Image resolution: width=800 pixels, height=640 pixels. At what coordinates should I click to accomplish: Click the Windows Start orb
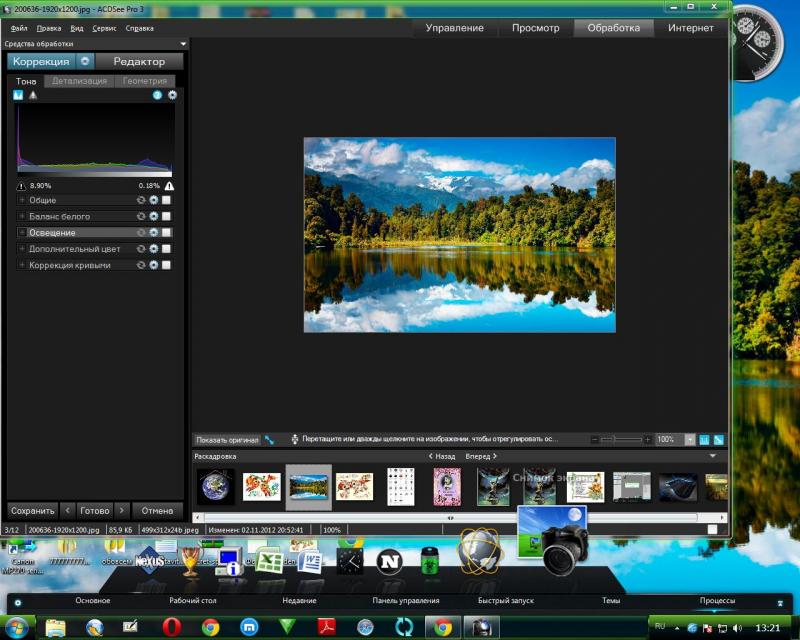[17, 627]
